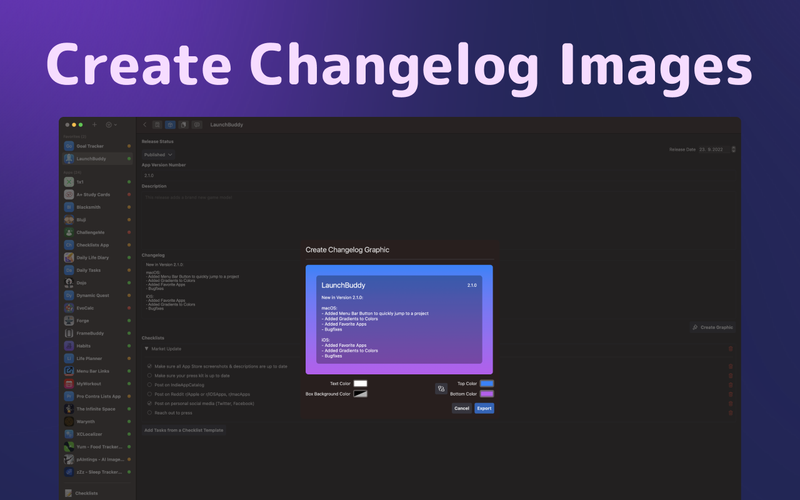Switch to the third toolbar tab icon

[184, 124]
